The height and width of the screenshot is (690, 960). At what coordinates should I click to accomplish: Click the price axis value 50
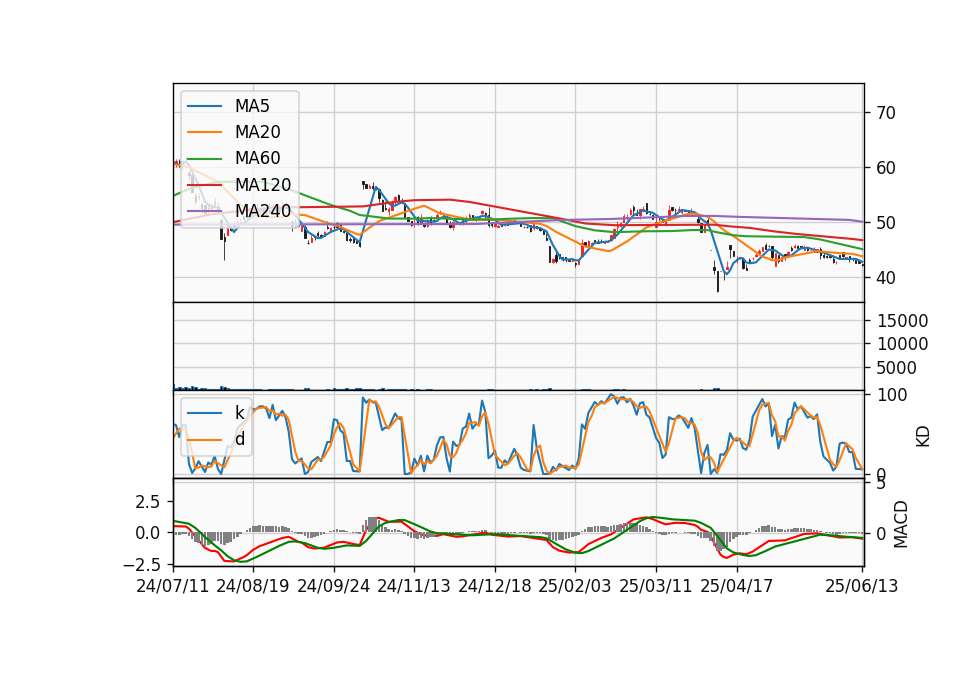tap(886, 223)
